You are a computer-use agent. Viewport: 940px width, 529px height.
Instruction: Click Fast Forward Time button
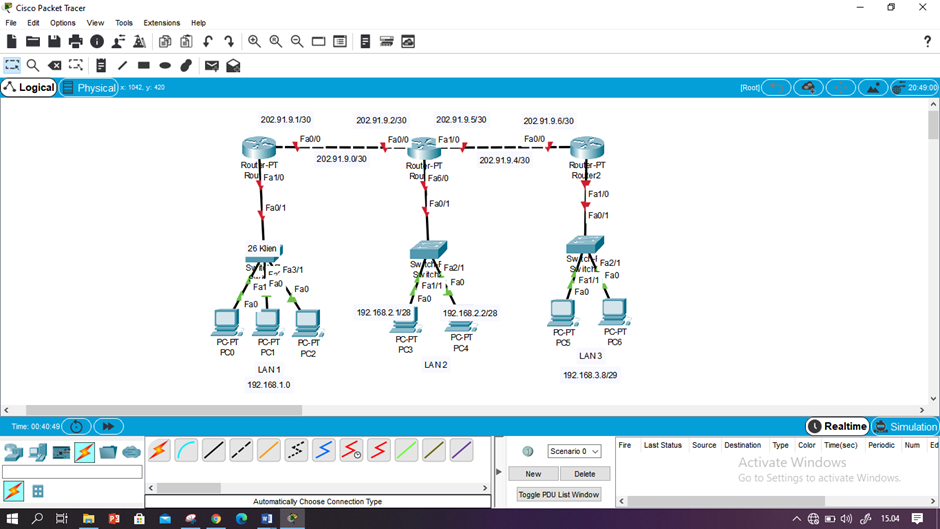point(109,426)
